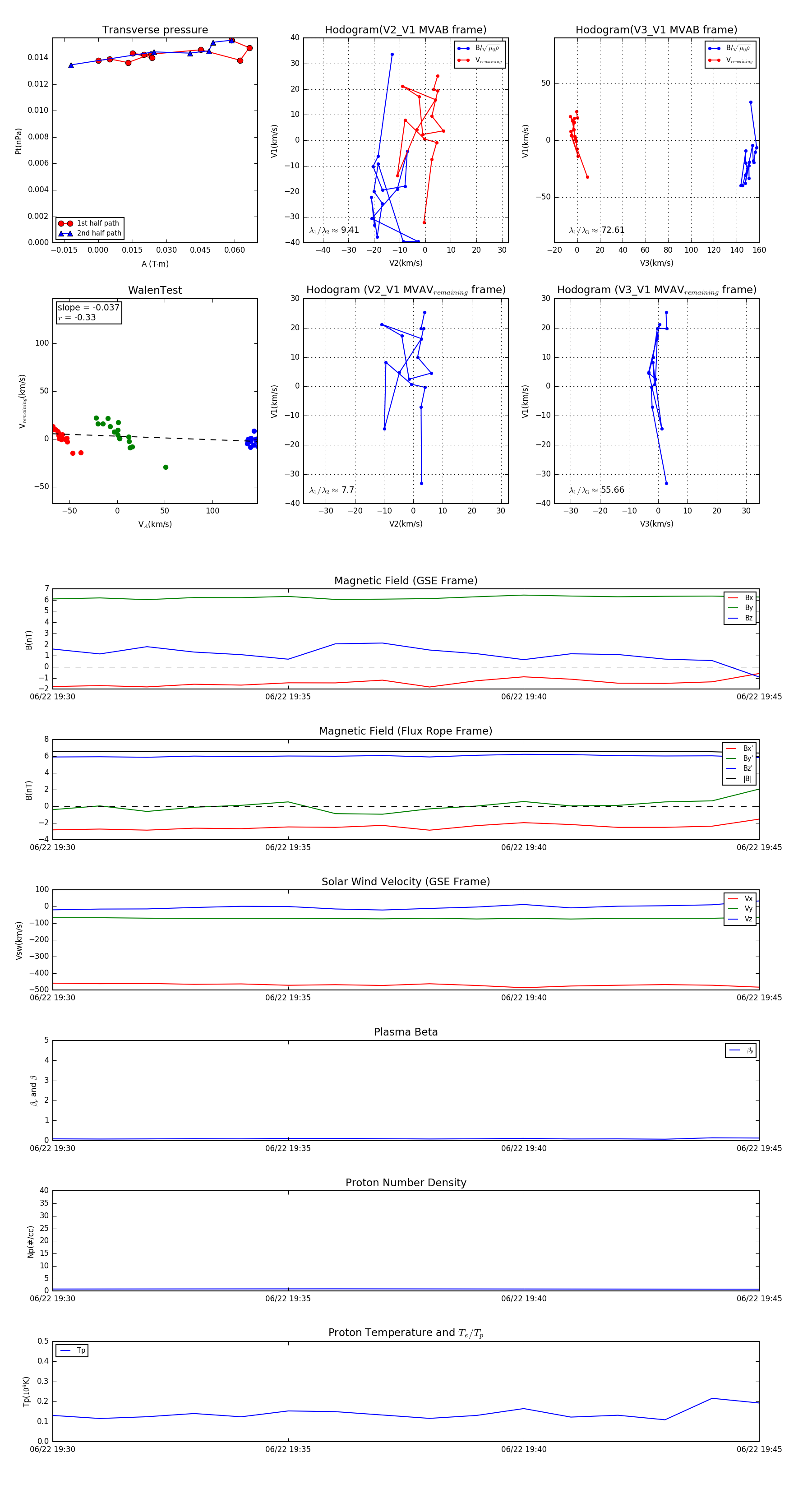Click the green outlier point in WalenTest plot
This screenshot has width=812, height=1489.
166,467
